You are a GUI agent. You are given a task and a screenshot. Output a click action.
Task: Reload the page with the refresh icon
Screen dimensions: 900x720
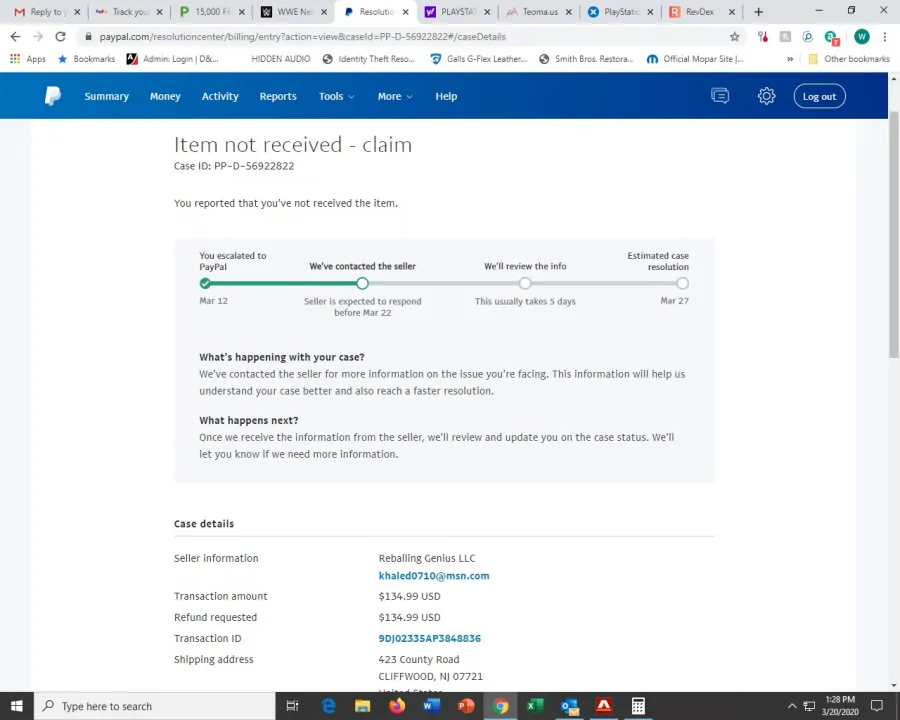(x=60, y=36)
